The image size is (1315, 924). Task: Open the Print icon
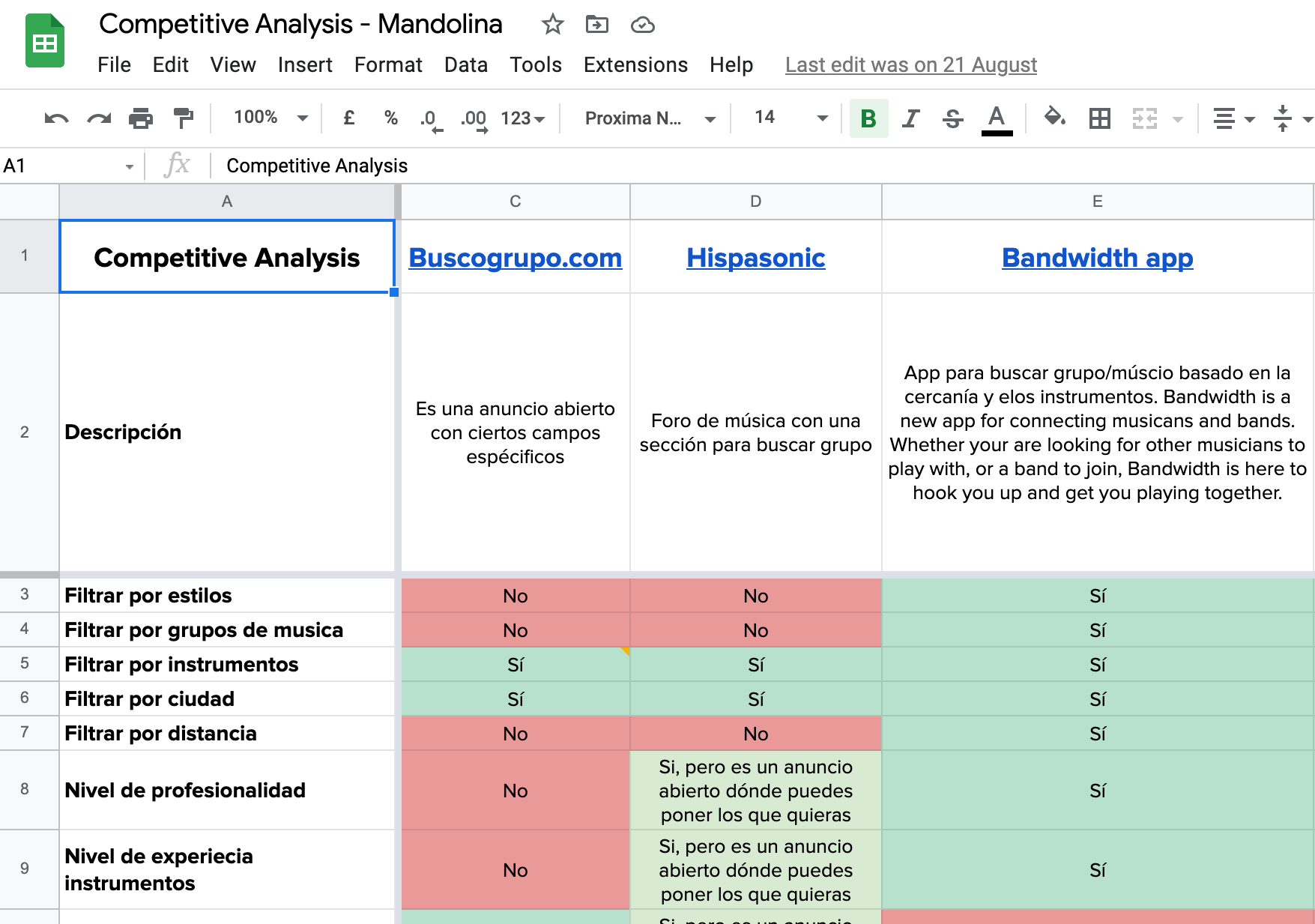click(x=141, y=118)
